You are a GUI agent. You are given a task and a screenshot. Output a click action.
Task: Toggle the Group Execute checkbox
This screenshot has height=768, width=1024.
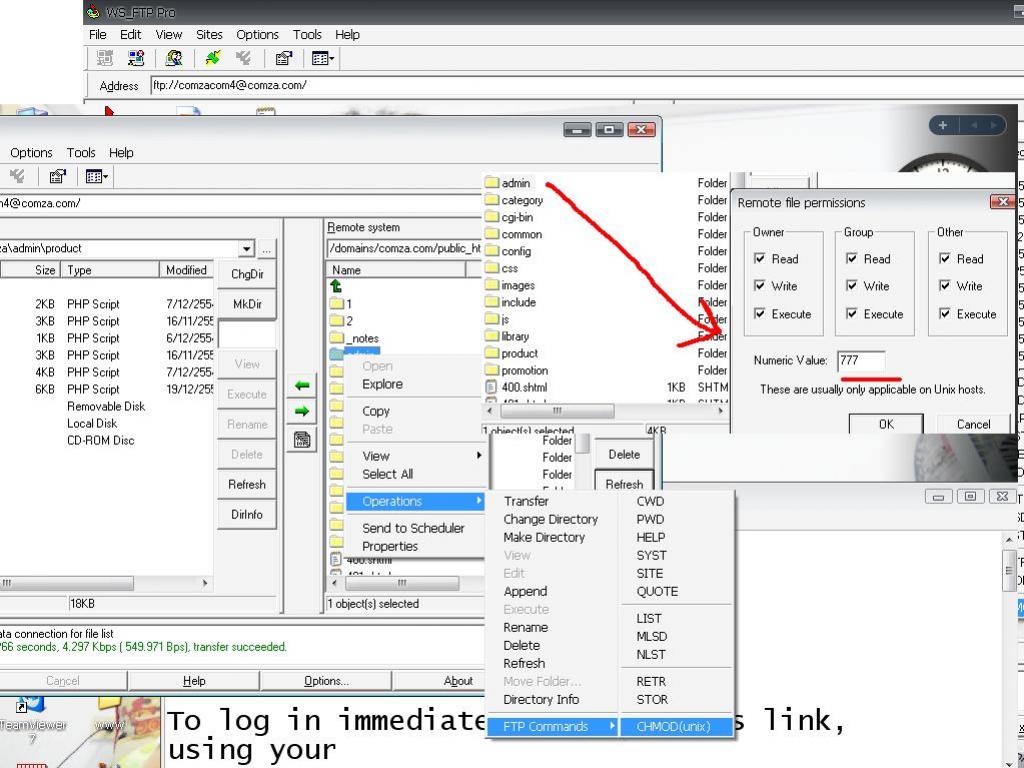852,313
